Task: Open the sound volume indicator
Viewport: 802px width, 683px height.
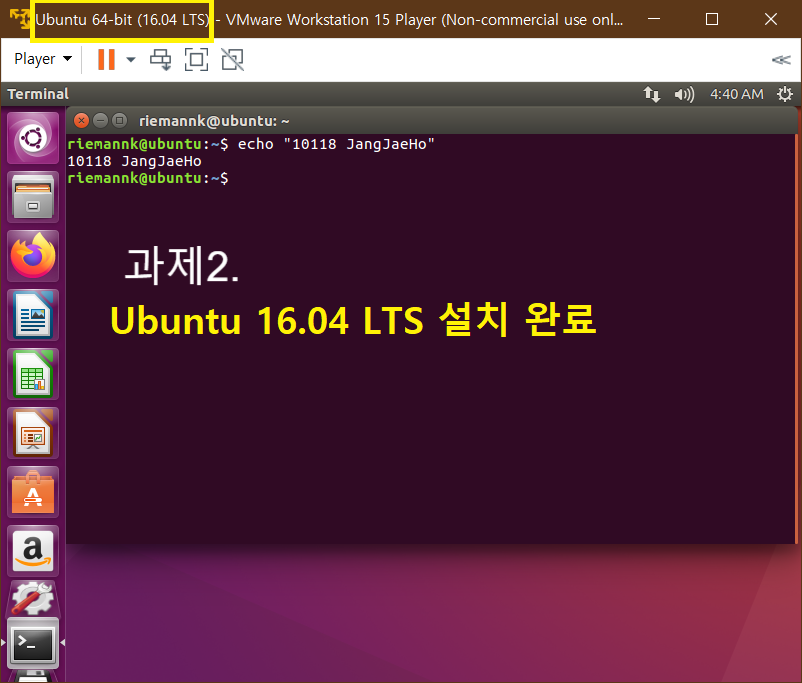Action: pyautogui.click(x=684, y=94)
